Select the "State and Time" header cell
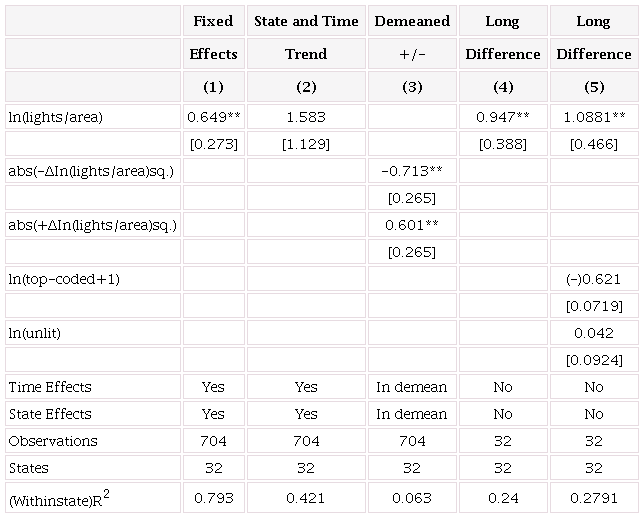The width and height of the screenshot is (644, 518). pyautogui.click(x=306, y=21)
